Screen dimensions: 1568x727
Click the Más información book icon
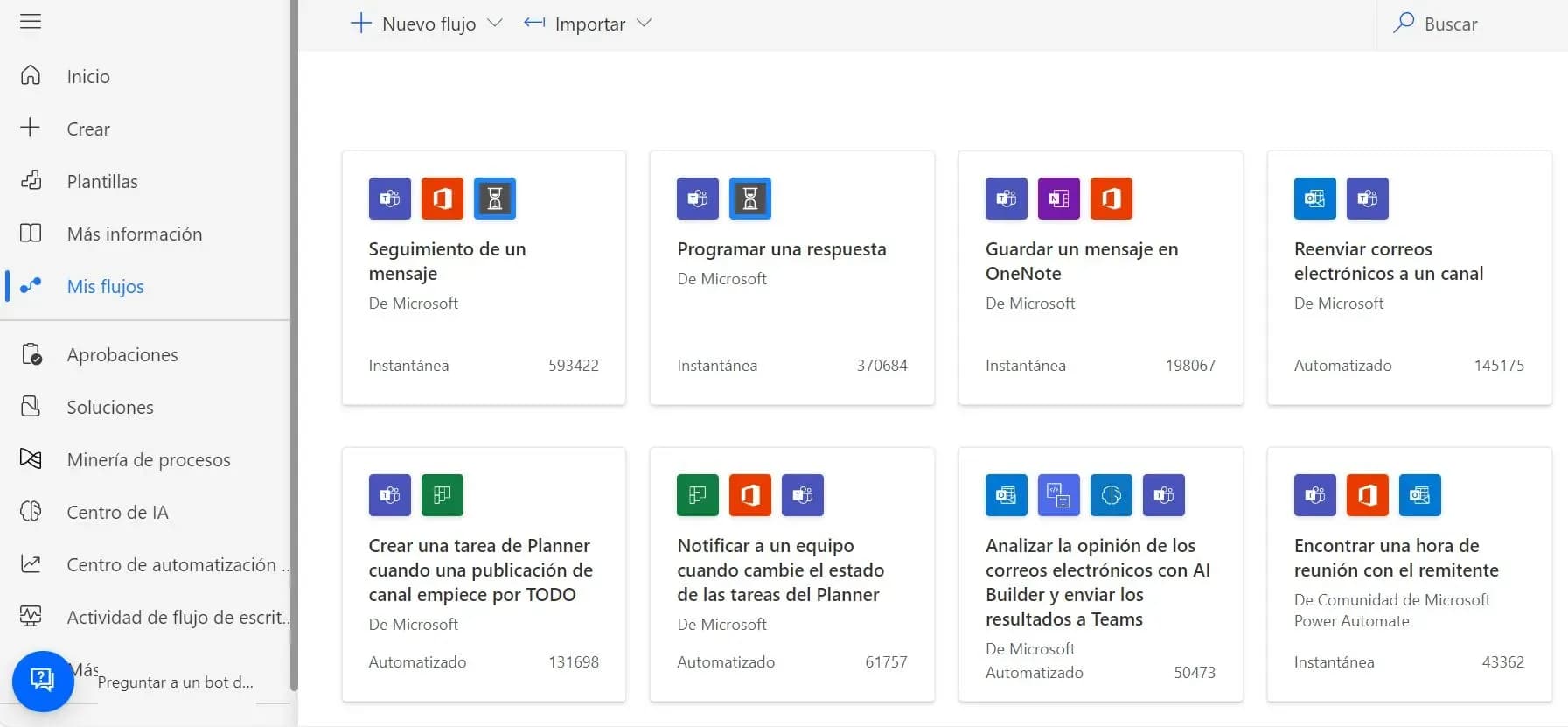pyautogui.click(x=31, y=233)
